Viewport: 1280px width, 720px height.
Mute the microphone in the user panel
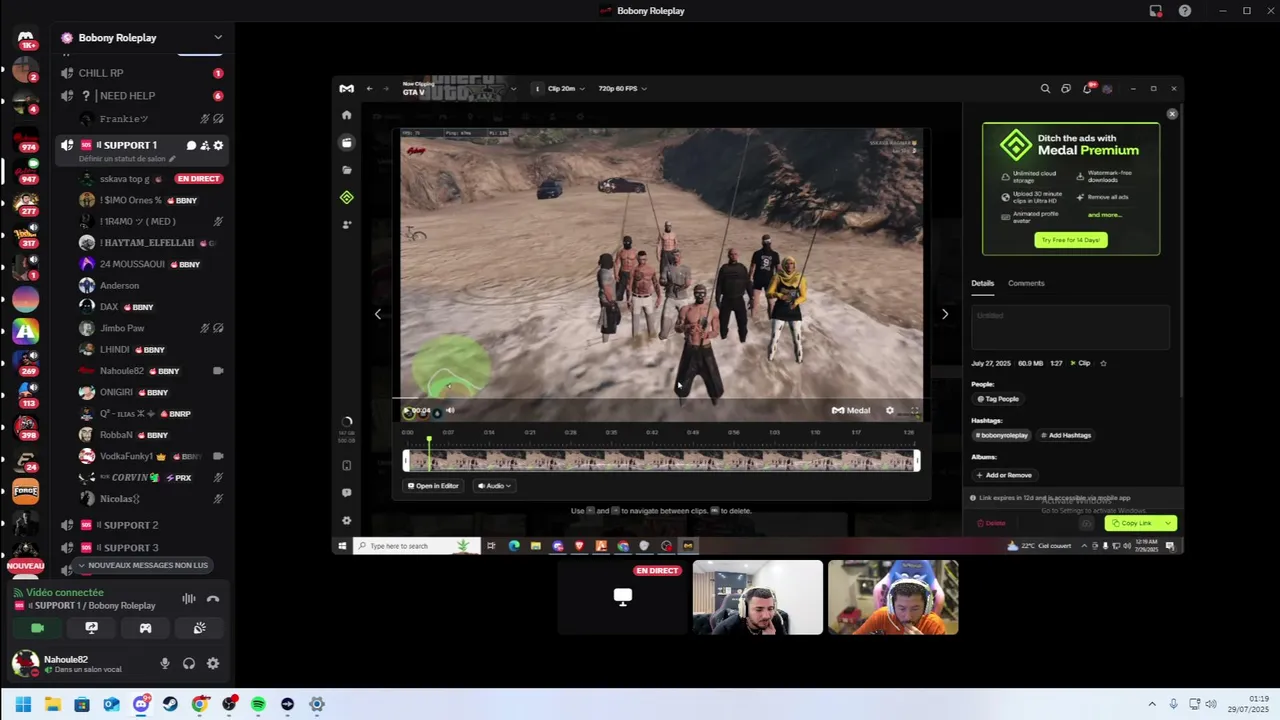click(165, 663)
